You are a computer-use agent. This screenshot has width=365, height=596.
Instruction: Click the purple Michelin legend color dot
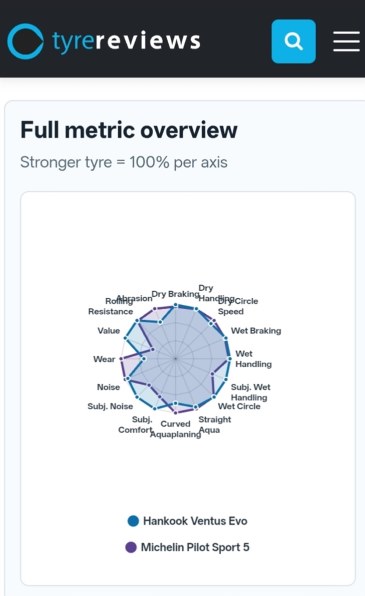coord(131,547)
